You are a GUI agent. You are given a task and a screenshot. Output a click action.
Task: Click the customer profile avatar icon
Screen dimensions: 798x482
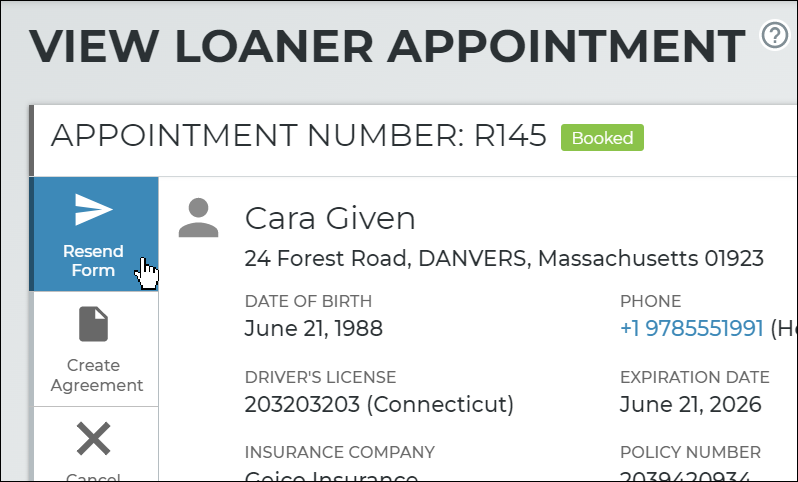point(198,218)
